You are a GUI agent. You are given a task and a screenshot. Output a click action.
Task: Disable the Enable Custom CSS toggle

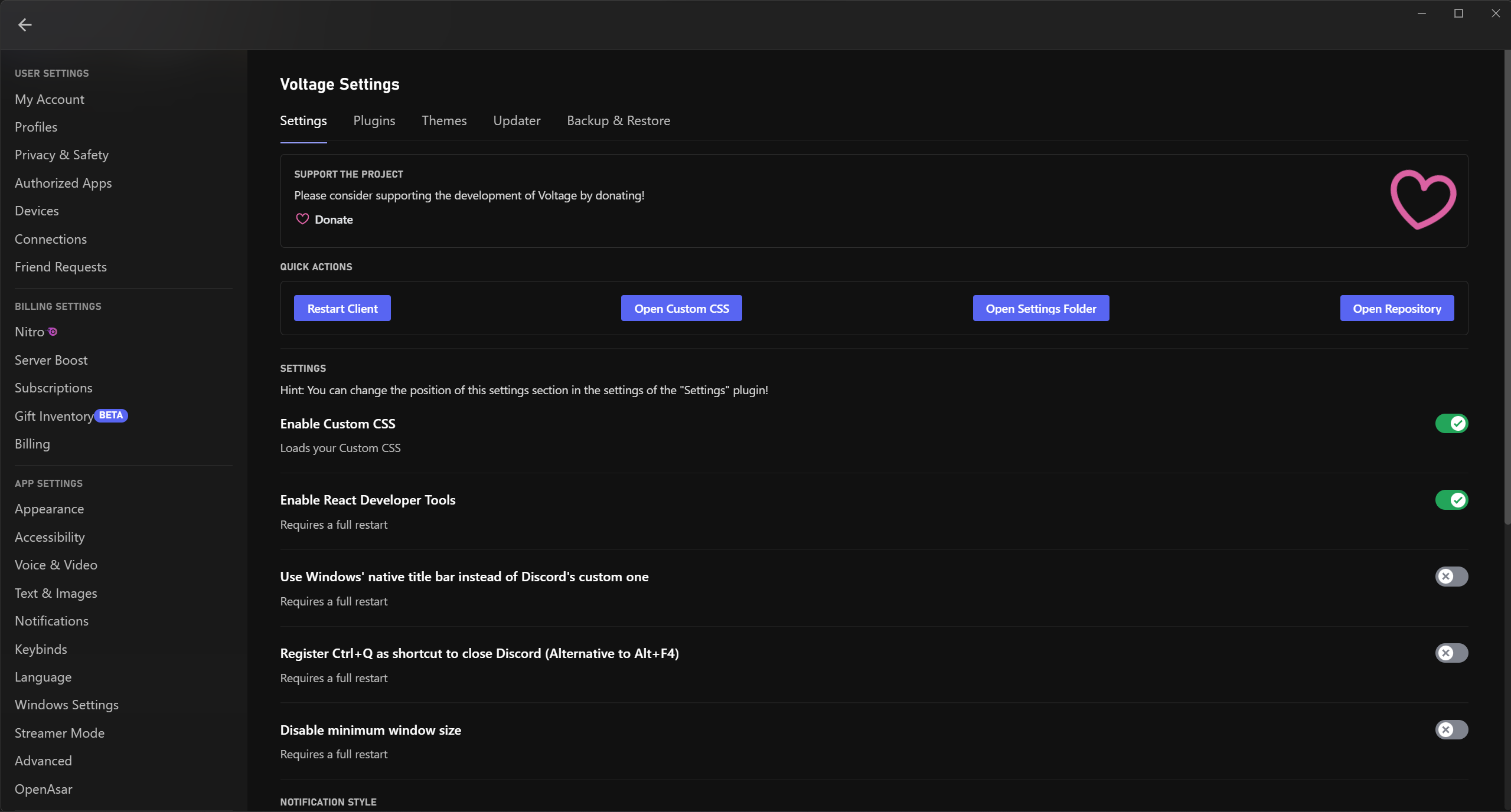point(1451,424)
